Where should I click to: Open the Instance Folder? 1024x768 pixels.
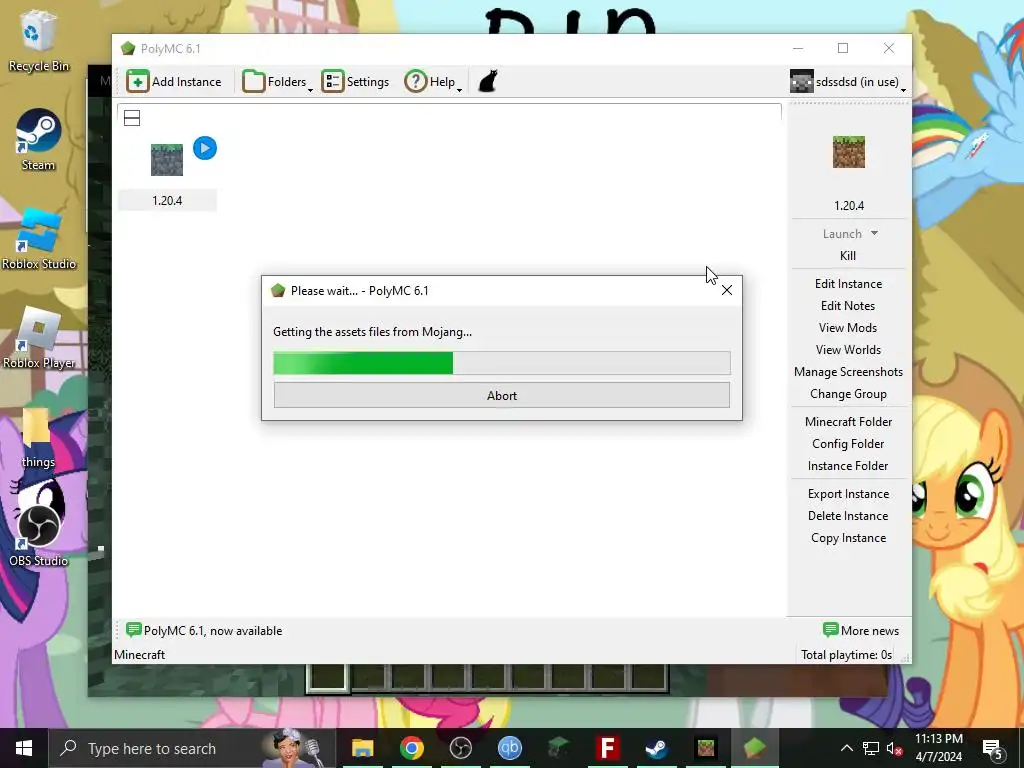coord(848,466)
